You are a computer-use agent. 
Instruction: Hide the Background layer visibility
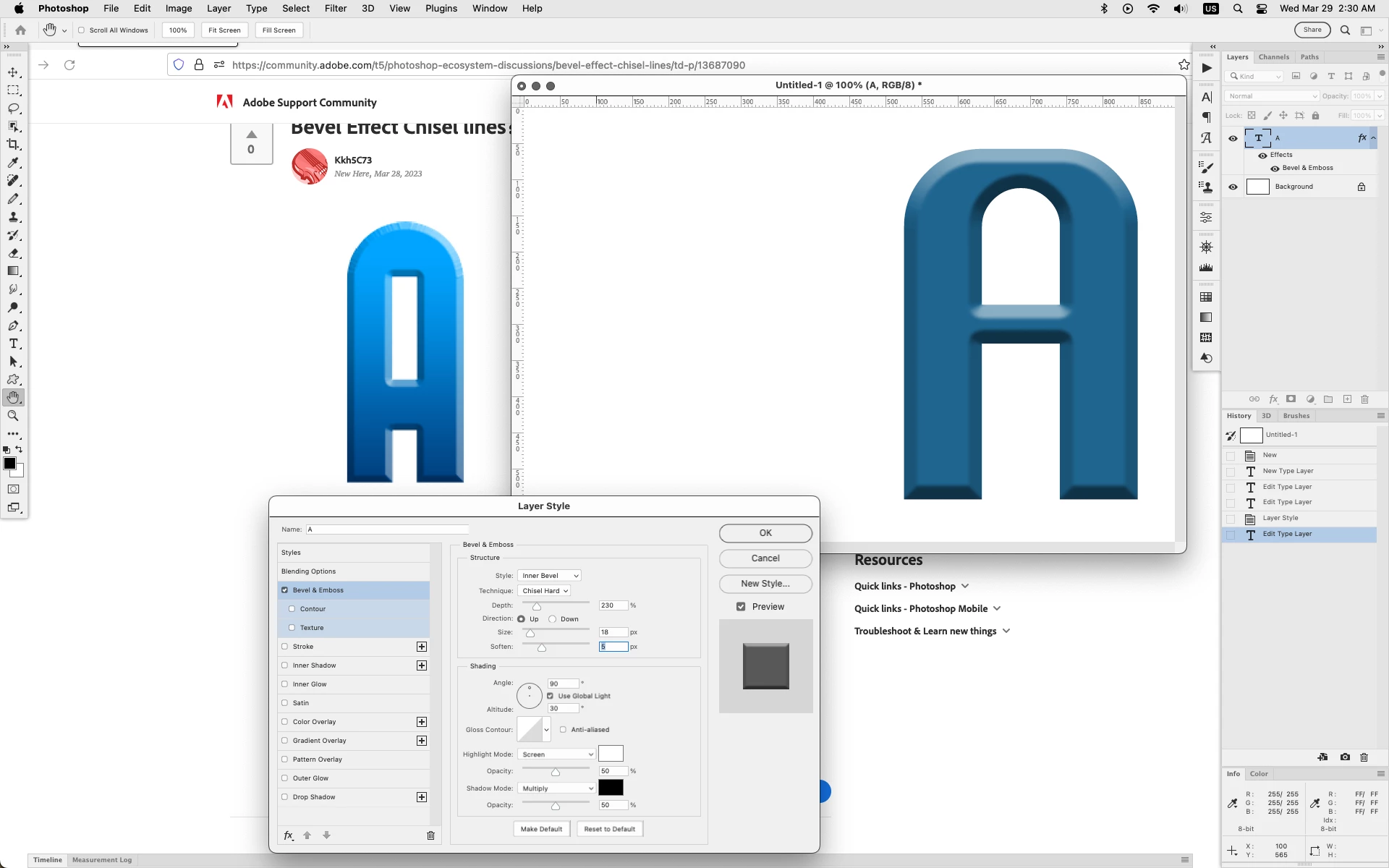pos(1233,187)
